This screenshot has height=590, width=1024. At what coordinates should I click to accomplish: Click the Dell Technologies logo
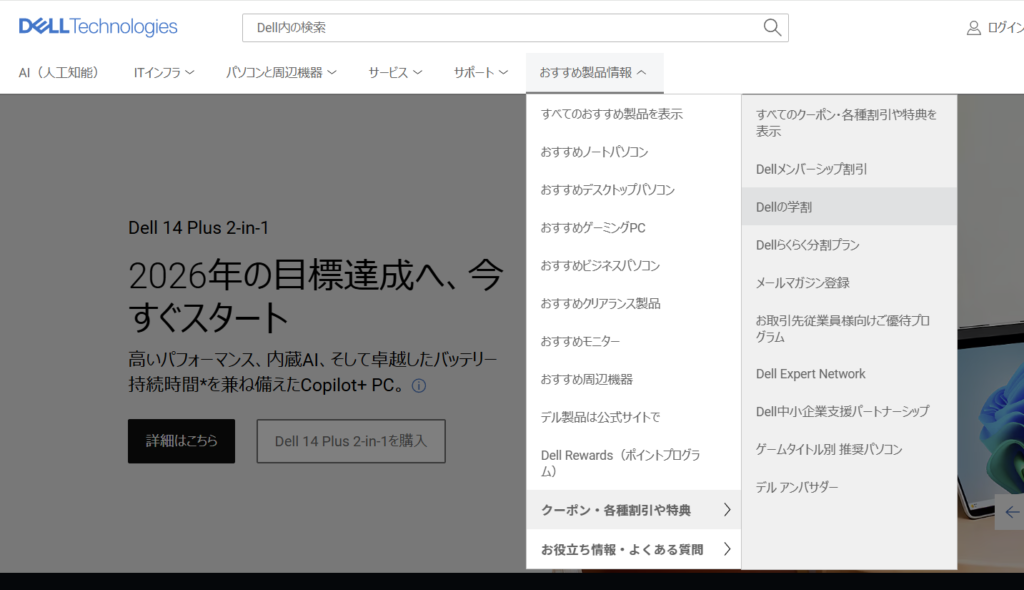[x=98, y=27]
